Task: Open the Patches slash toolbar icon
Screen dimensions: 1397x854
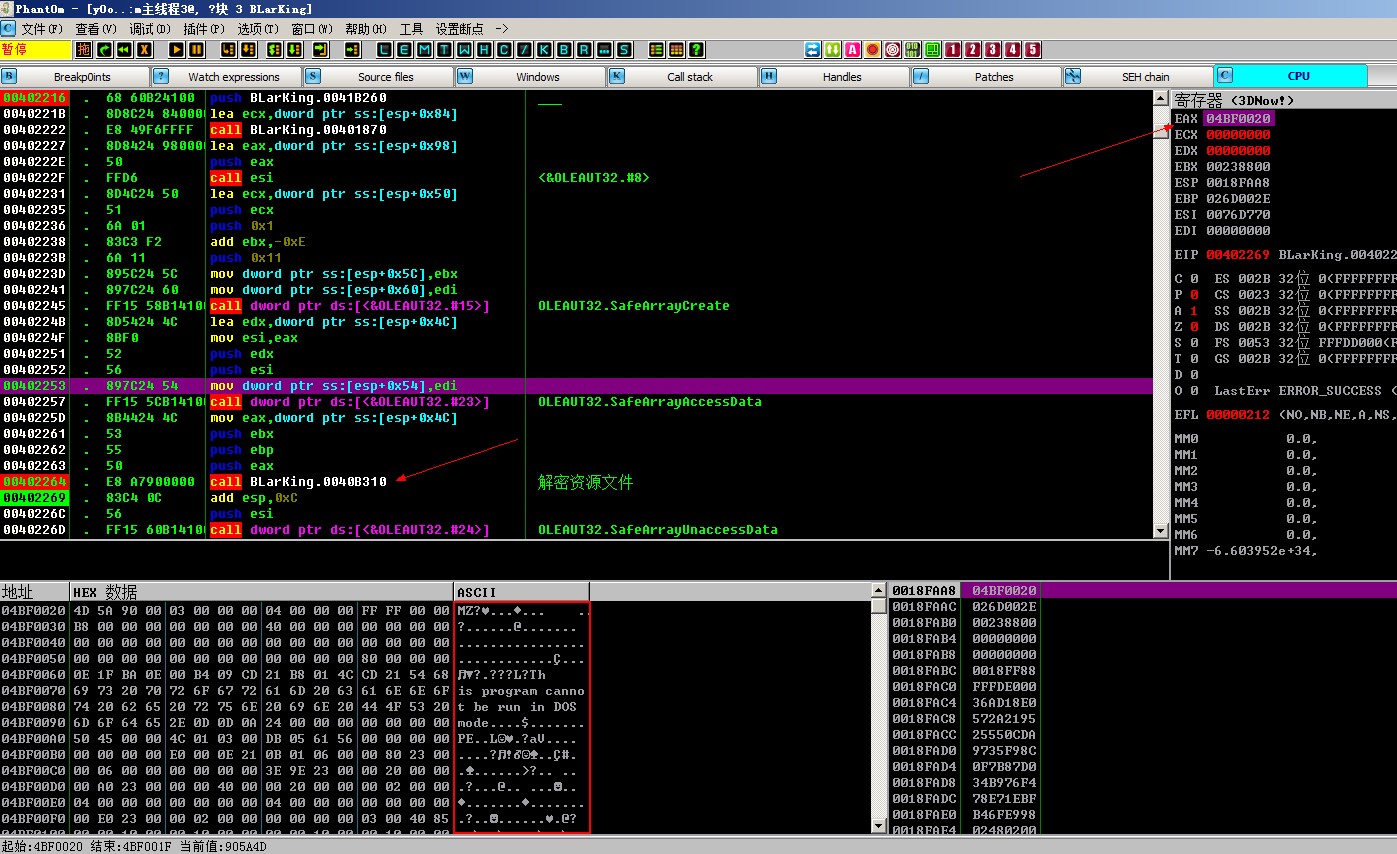Action: coord(524,50)
